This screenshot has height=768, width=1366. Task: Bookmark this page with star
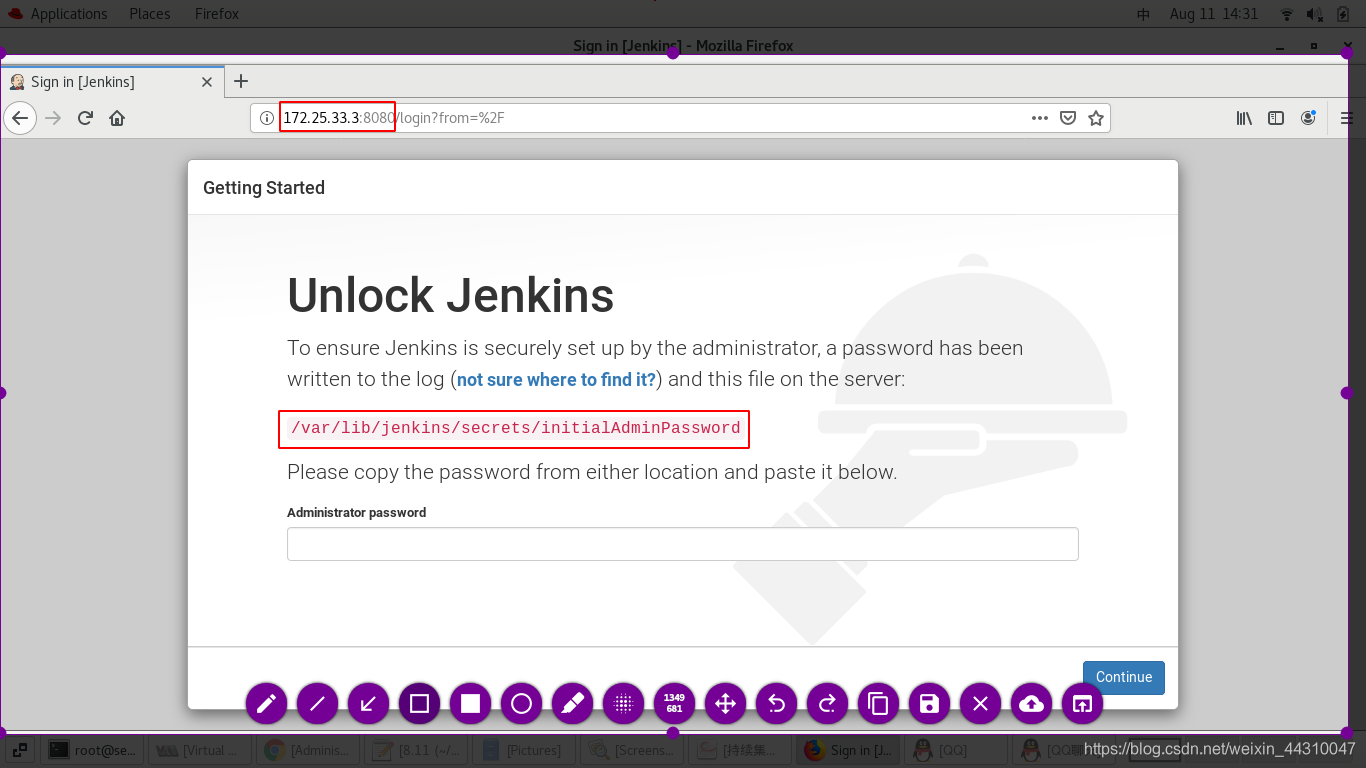[1096, 118]
